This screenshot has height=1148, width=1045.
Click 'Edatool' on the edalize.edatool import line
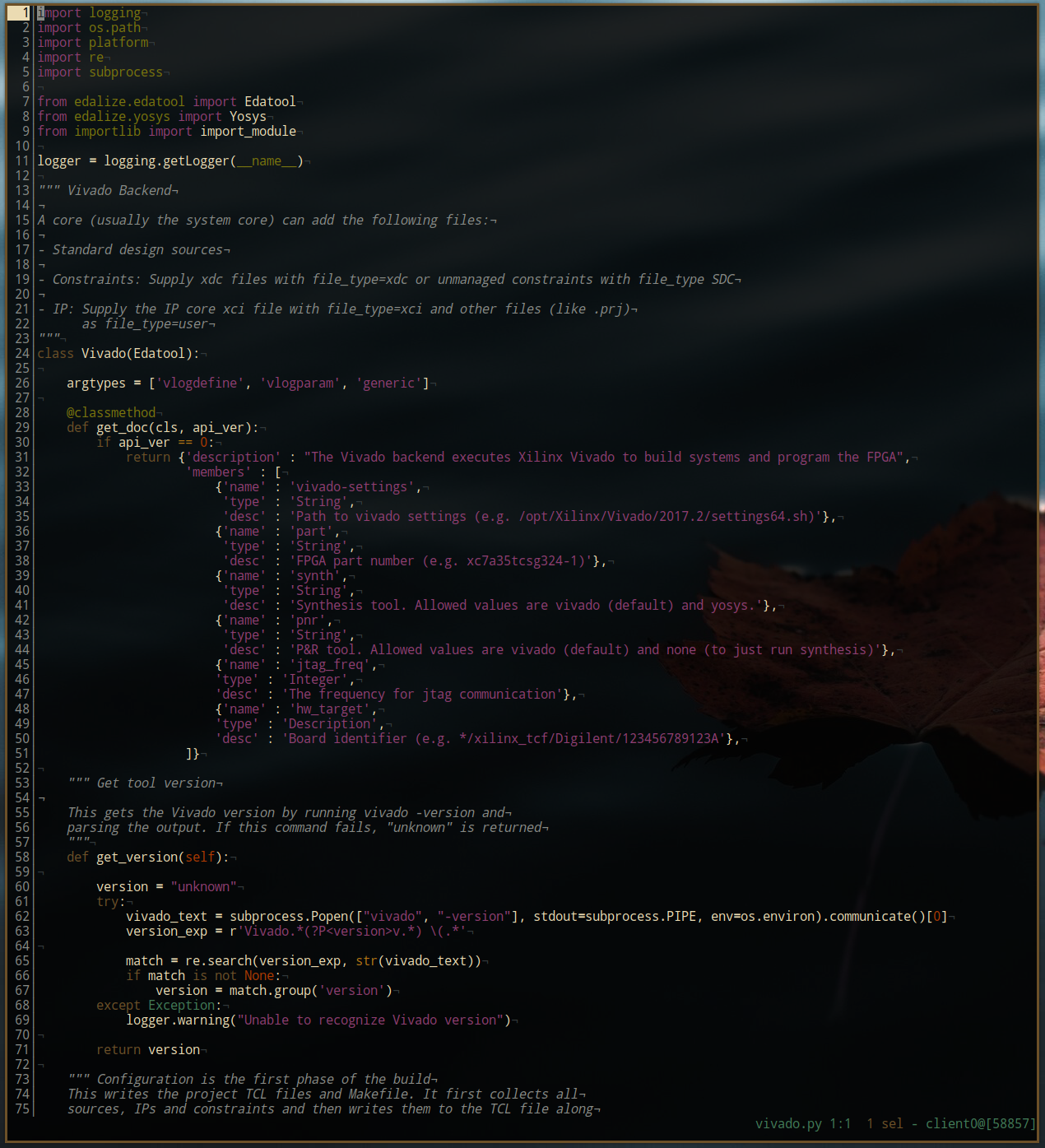pyautogui.click(x=270, y=101)
